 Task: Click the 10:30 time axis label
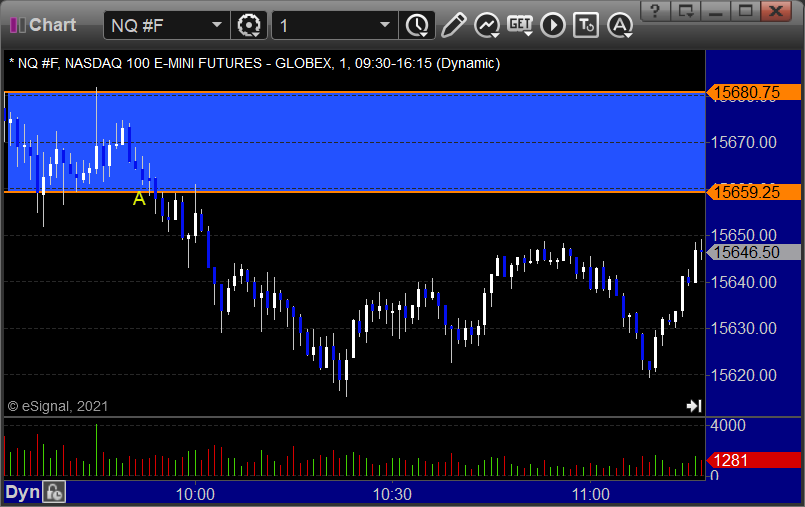click(x=392, y=494)
